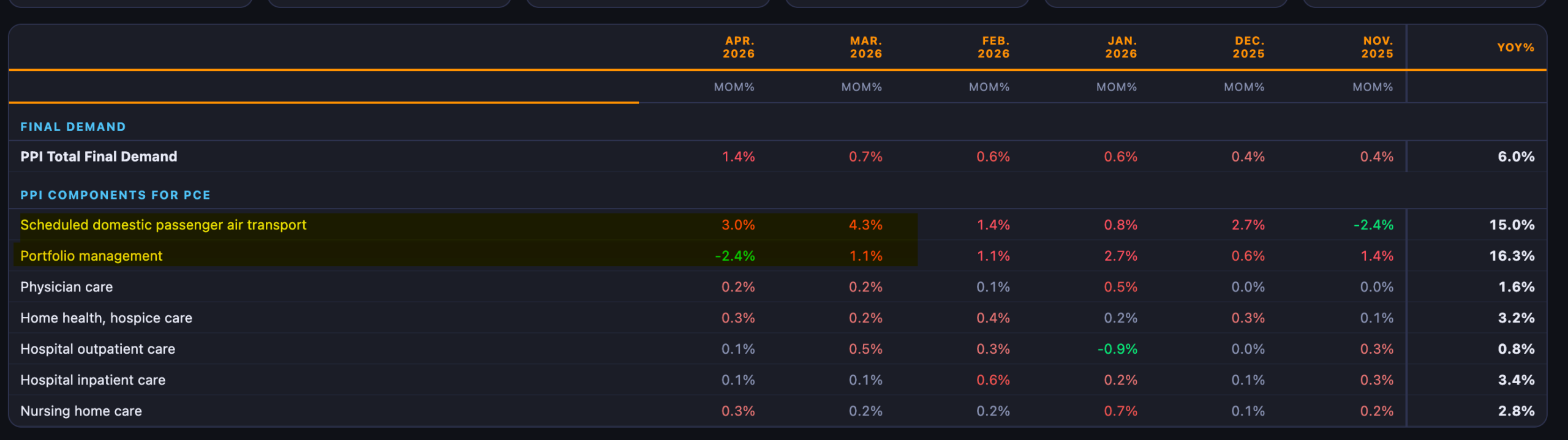The width and height of the screenshot is (1568, 440).
Task: Click Physician care January value 0.5%
Action: (x=1121, y=287)
